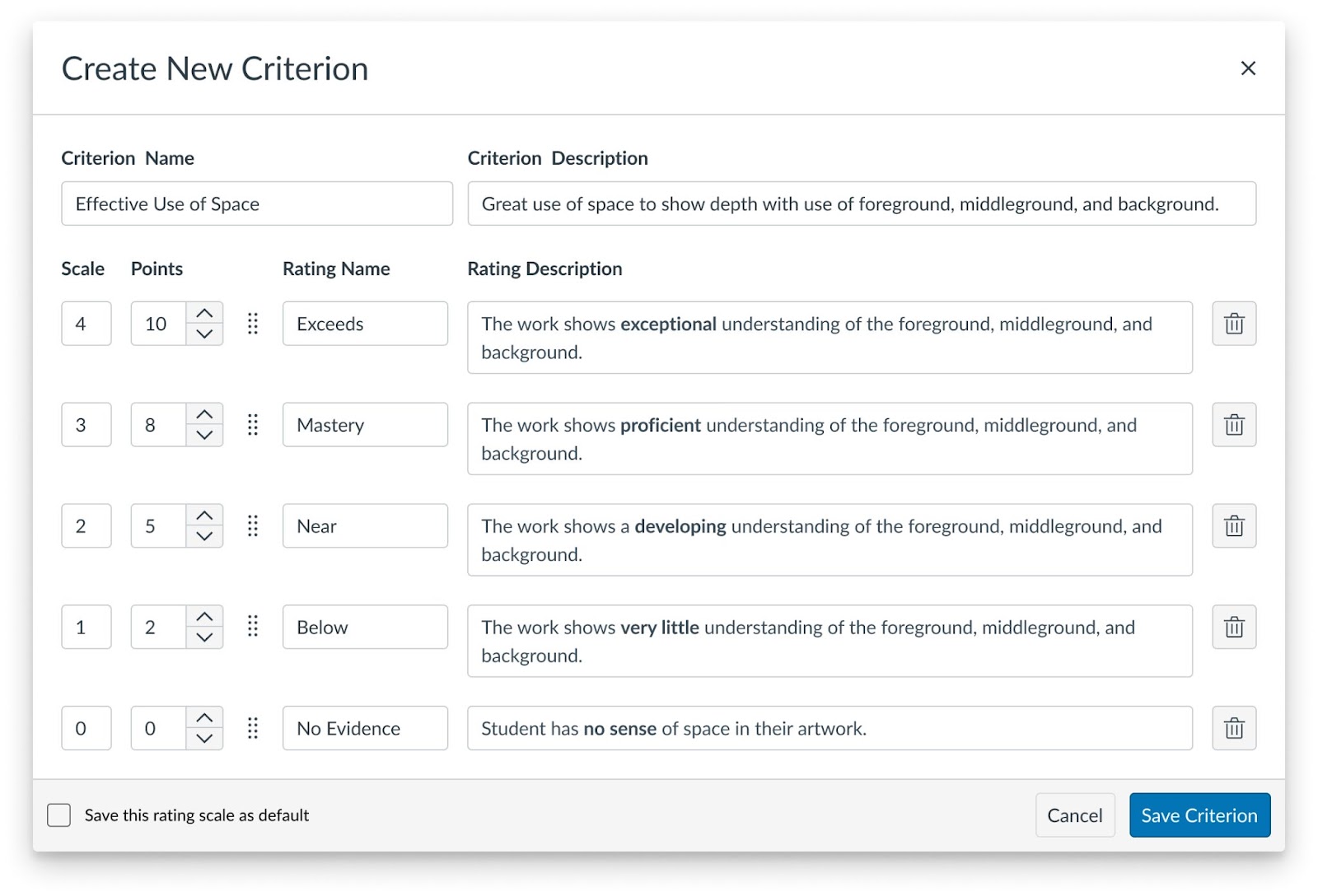Click into the Criterion Description text box
1318x896 pixels.
[x=861, y=203]
